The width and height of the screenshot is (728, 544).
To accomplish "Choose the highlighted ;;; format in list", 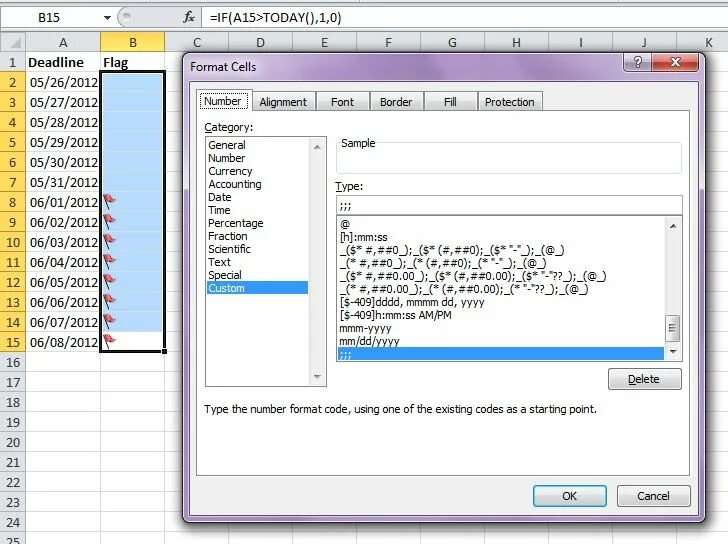I will [x=500, y=354].
